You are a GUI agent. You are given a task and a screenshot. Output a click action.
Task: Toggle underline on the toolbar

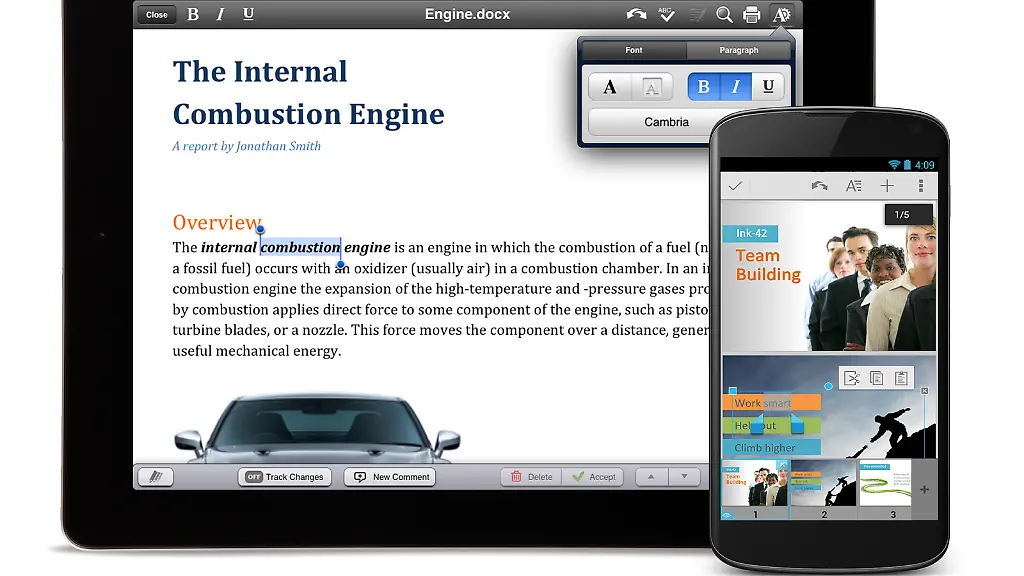pyautogui.click(x=247, y=14)
